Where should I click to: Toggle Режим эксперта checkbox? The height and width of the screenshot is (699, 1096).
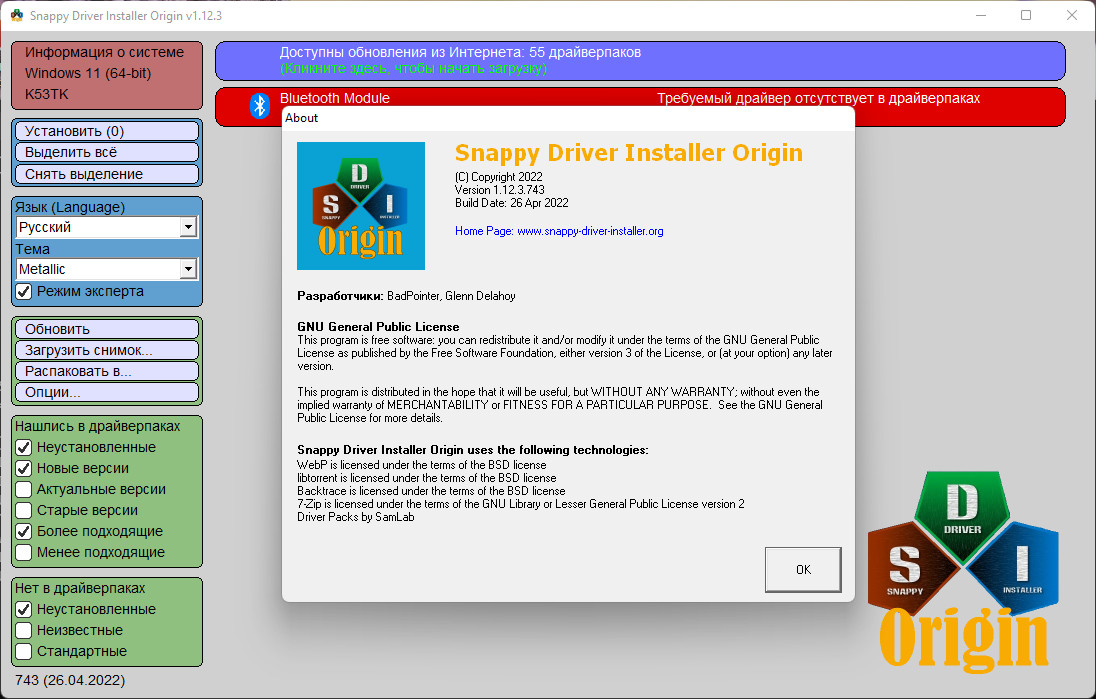coord(24,291)
